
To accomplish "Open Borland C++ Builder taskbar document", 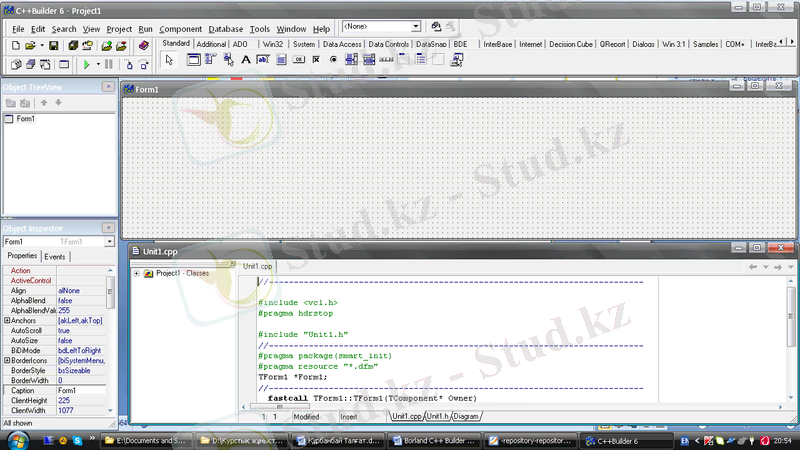I will click(433, 440).
